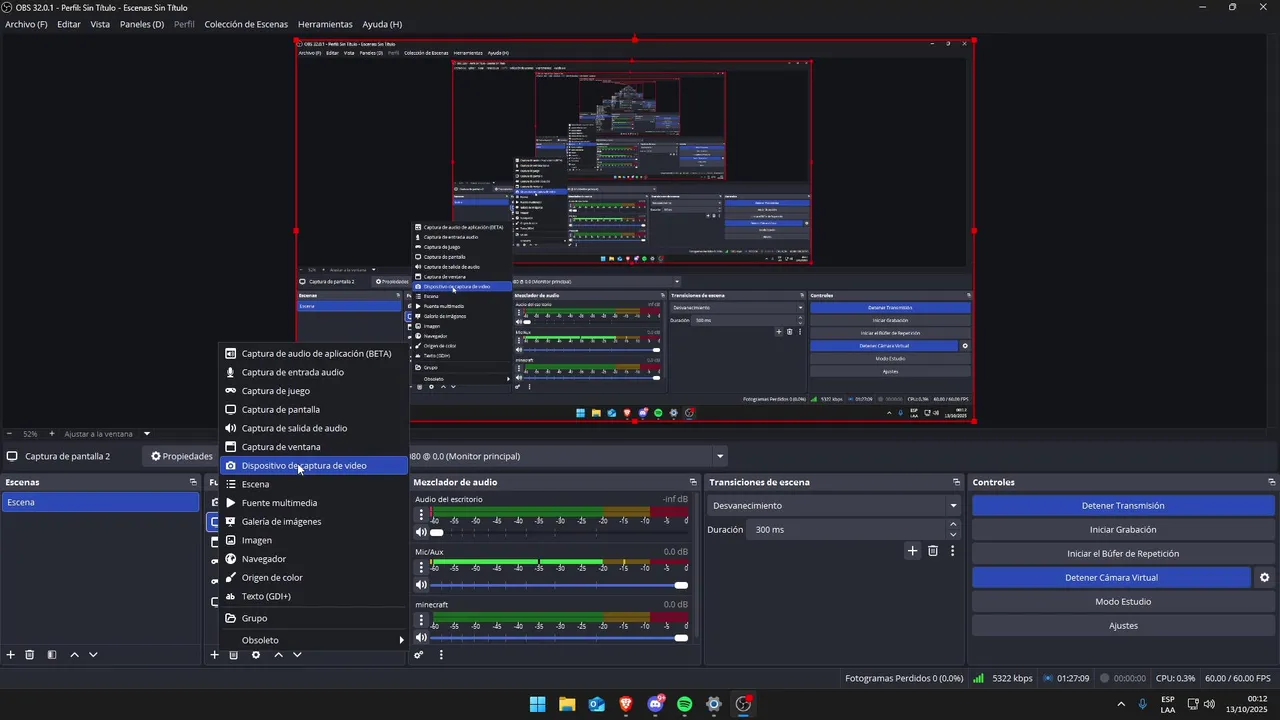
Task: Open source properties gear in the Fuentes toolbar
Action: (x=256, y=655)
